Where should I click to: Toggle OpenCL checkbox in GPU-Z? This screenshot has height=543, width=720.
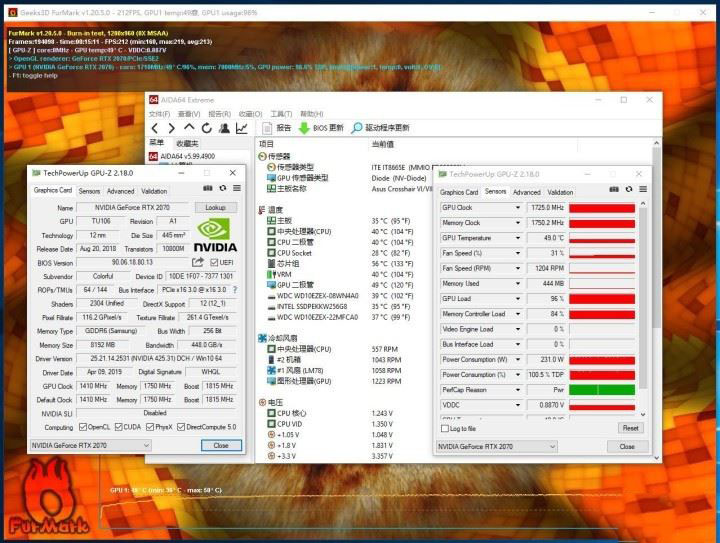83,427
